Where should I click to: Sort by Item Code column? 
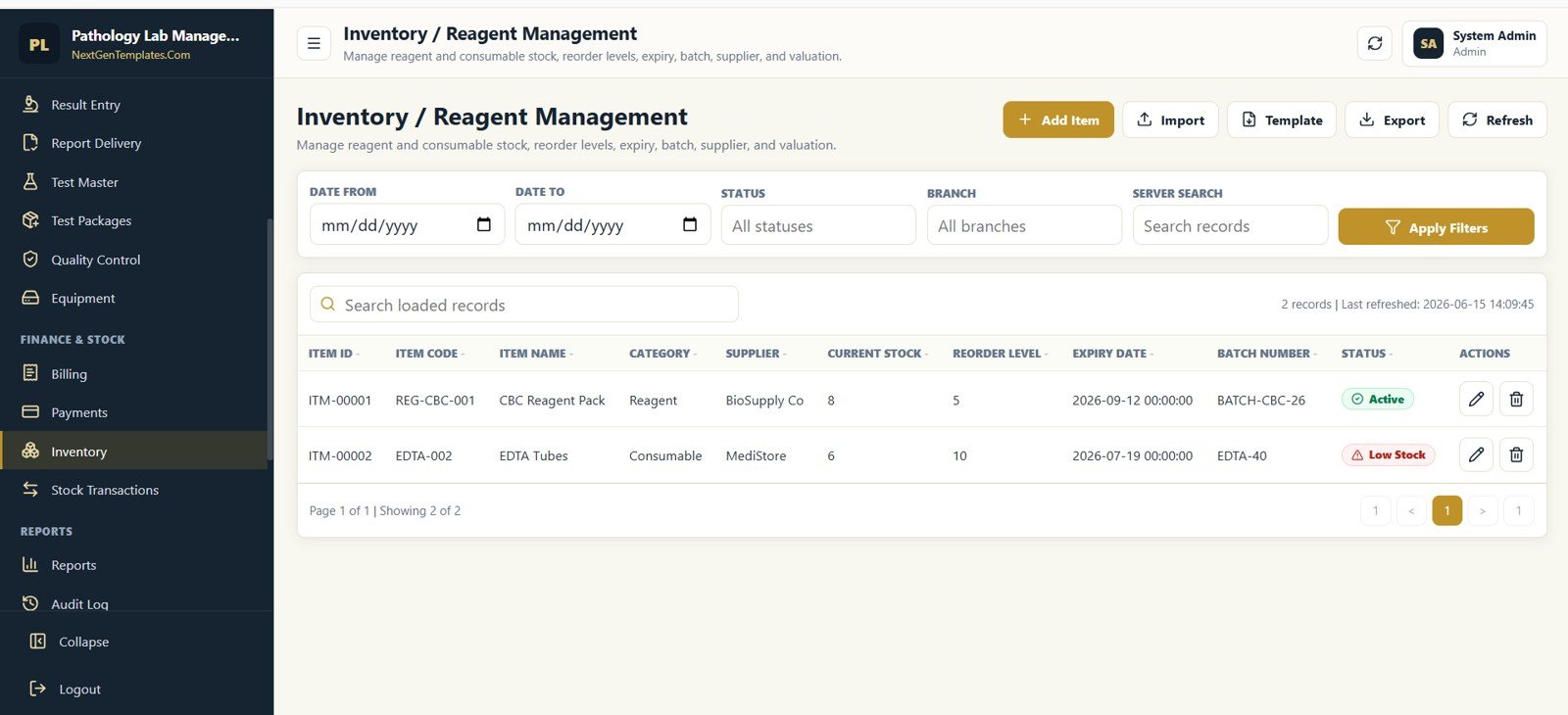click(429, 354)
